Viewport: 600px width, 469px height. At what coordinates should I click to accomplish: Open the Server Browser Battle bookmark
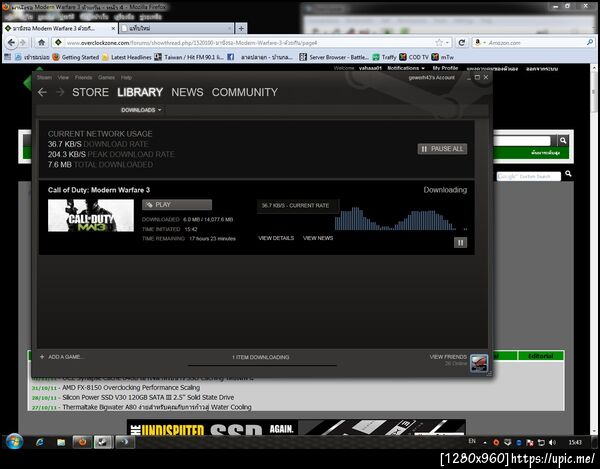pyautogui.click(x=334, y=57)
